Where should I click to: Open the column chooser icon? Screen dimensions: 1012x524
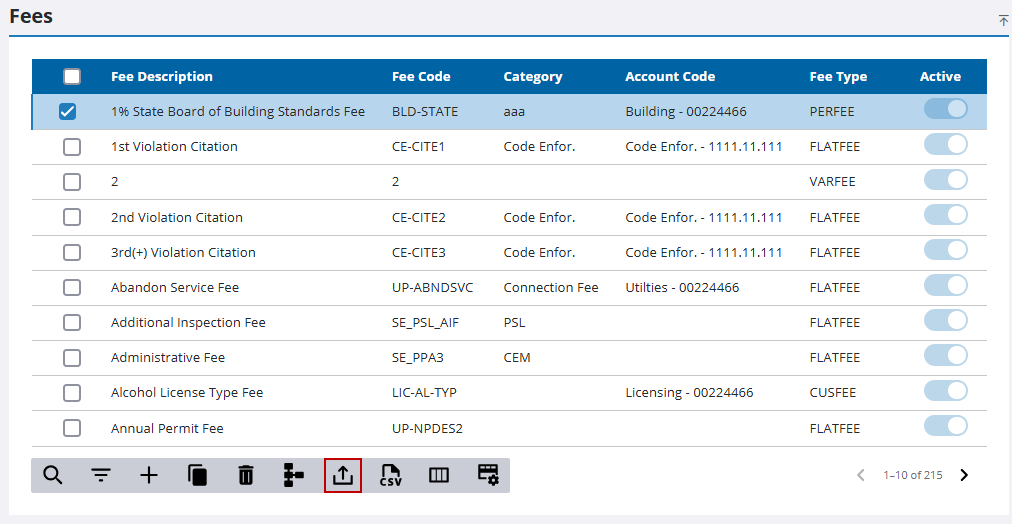coord(438,475)
